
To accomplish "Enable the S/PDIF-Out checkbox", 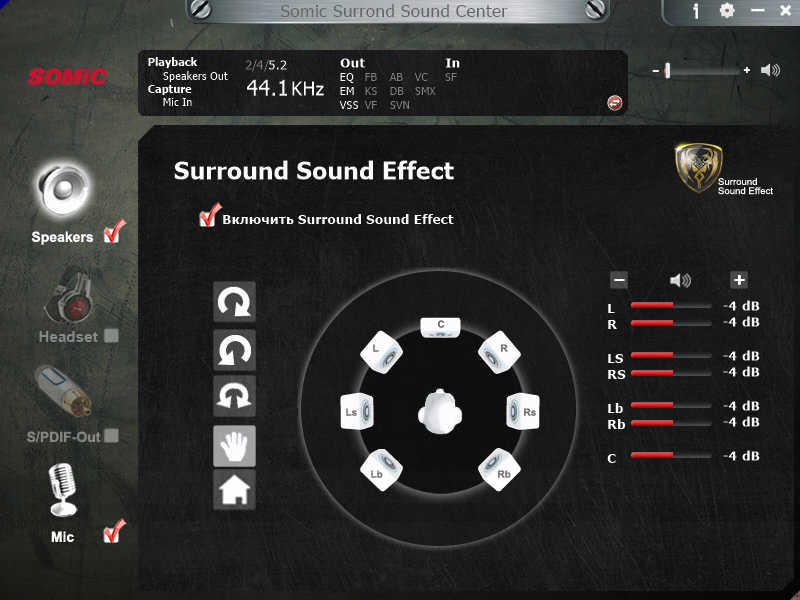I will point(111,436).
